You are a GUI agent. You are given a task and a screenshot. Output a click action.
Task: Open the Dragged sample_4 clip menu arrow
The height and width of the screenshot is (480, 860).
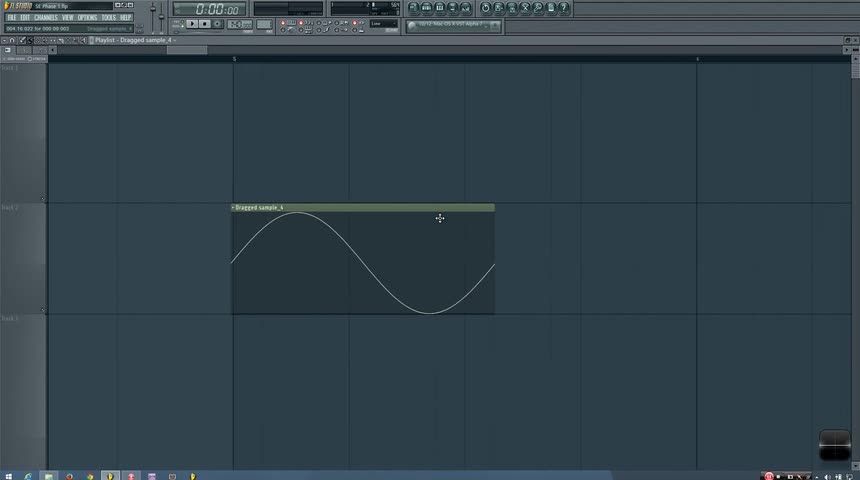[233, 207]
